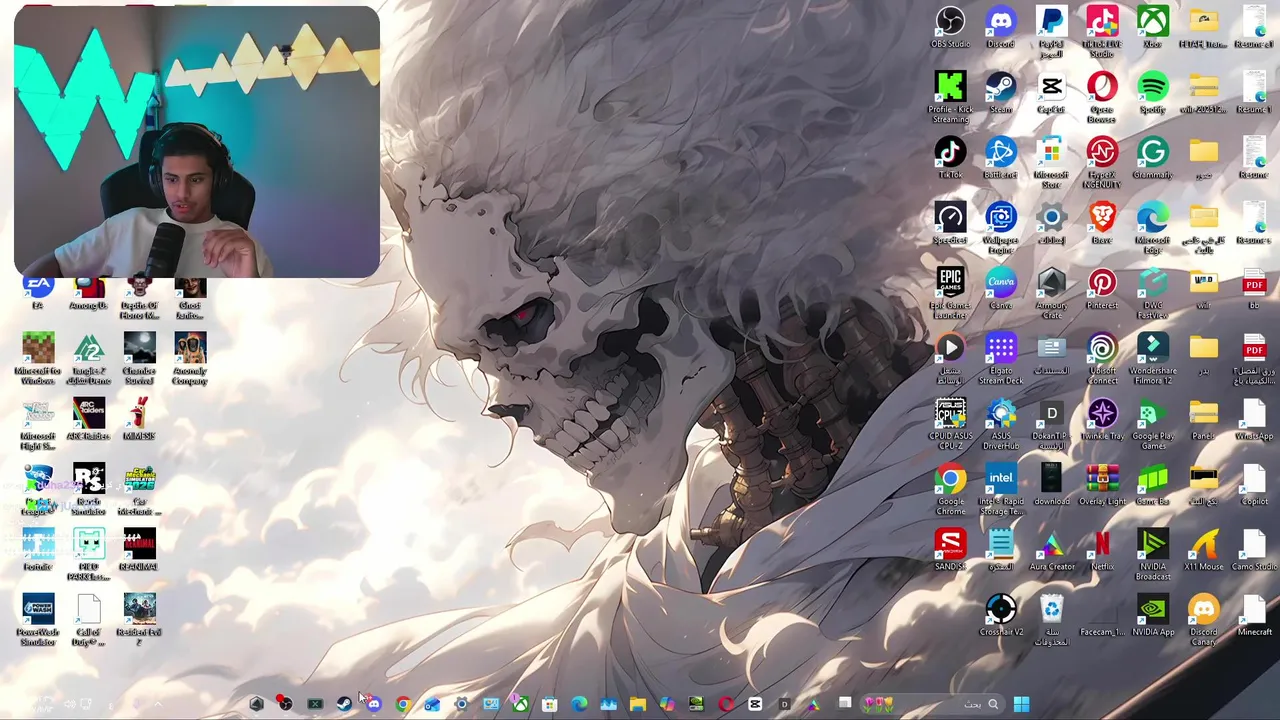
Task: Open the CPUID ASUS CPU-Z shortcut
Action: click(950, 424)
